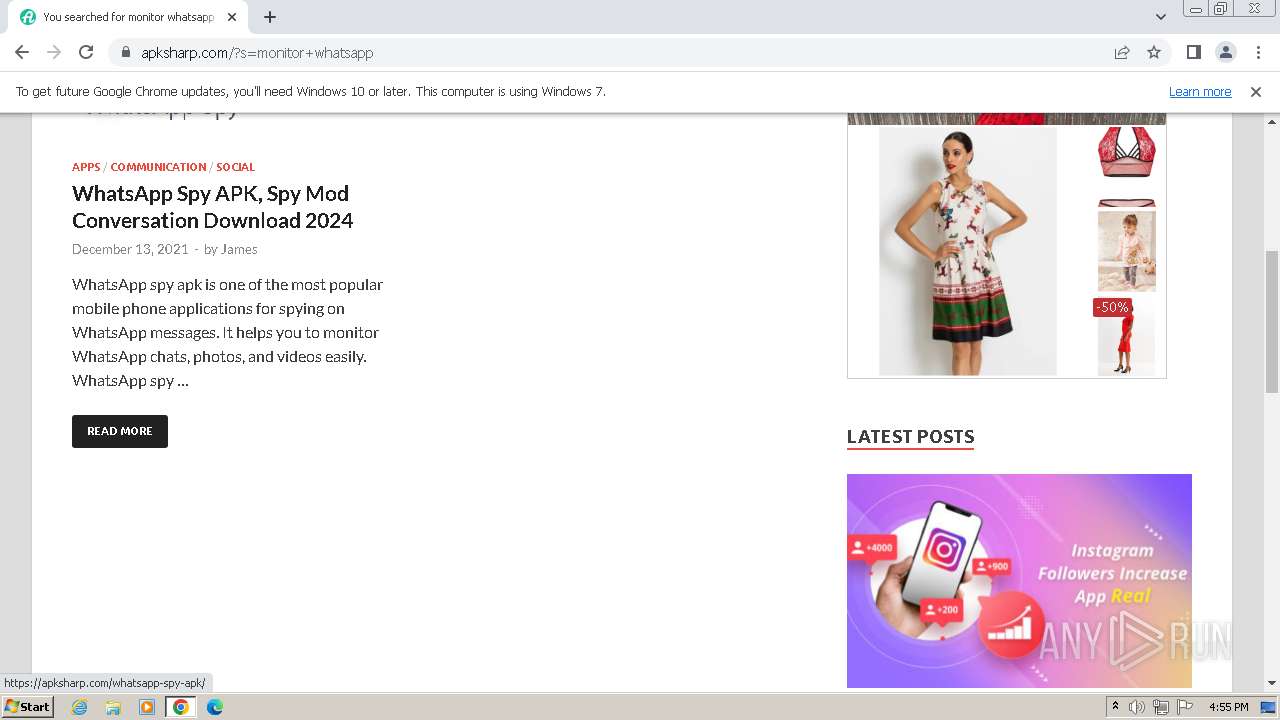Open the Windows Start menu
Viewport: 1280px width, 720px height.
click(x=27, y=707)
